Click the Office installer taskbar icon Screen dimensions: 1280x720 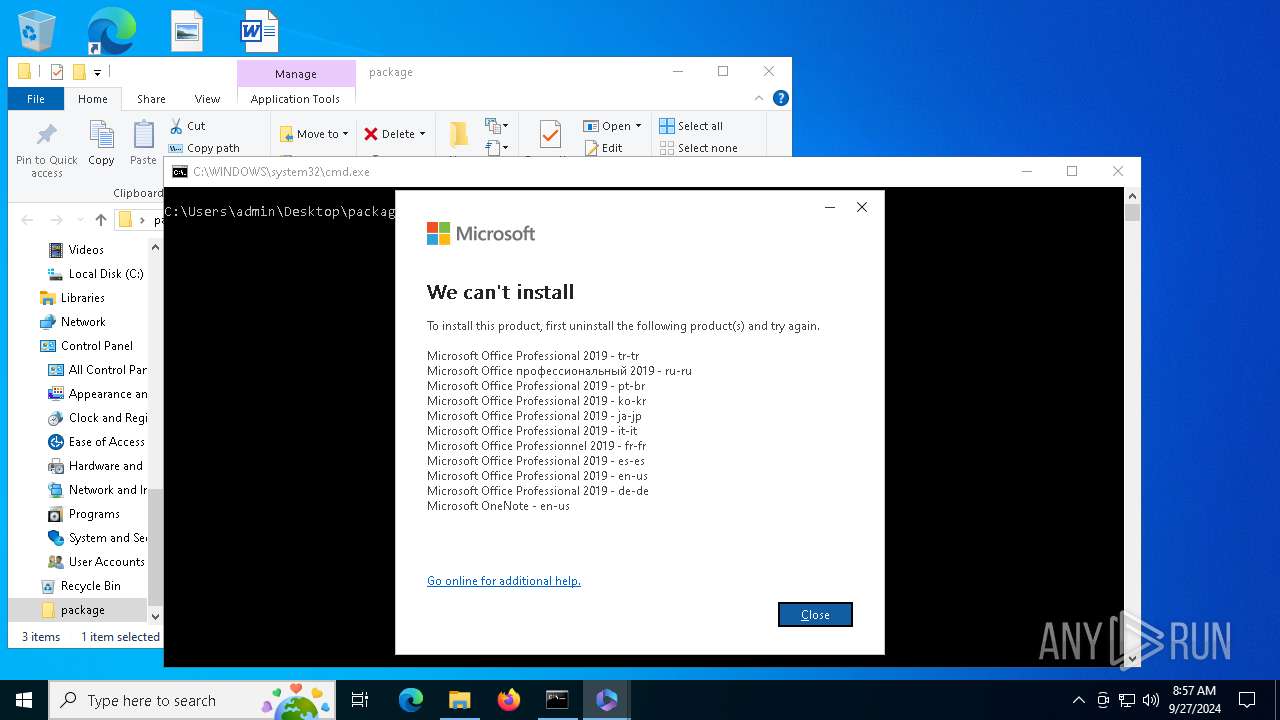click(606, 700)
